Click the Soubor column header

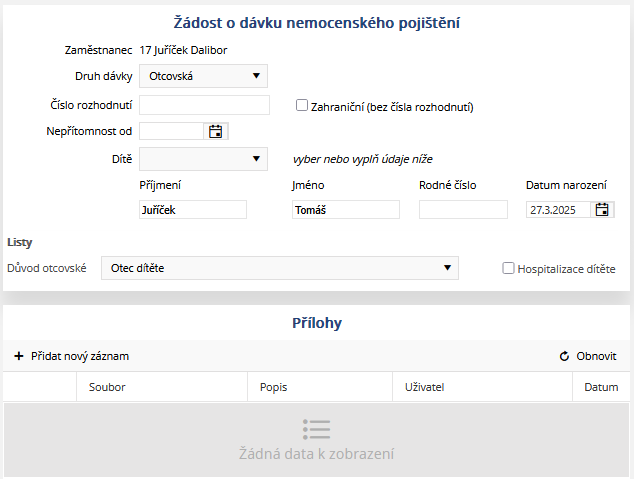click(162, 387)
